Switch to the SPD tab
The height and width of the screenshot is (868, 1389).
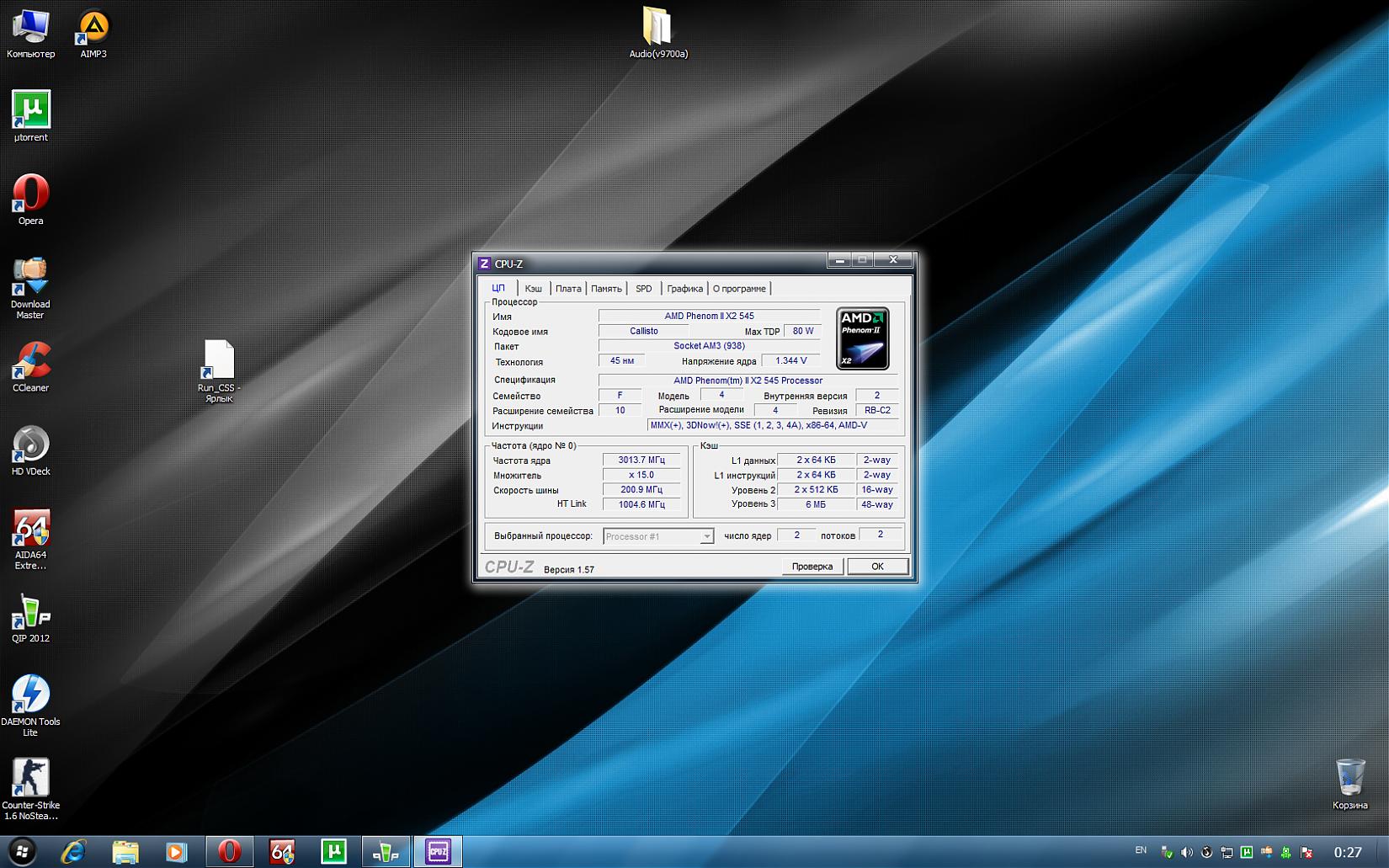tap(643, 289)
